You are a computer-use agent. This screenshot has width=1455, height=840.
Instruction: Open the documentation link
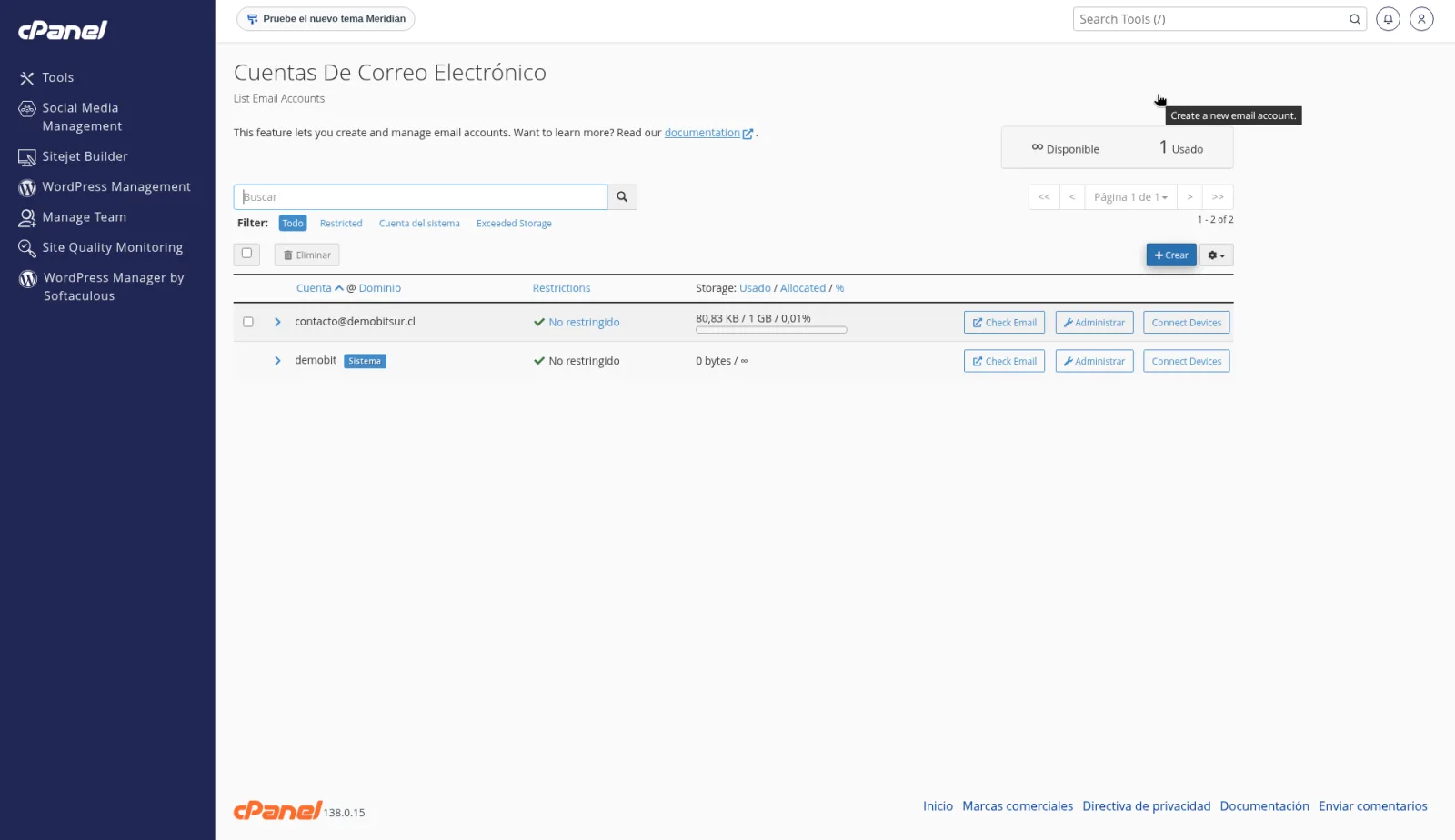click(702, 133)
